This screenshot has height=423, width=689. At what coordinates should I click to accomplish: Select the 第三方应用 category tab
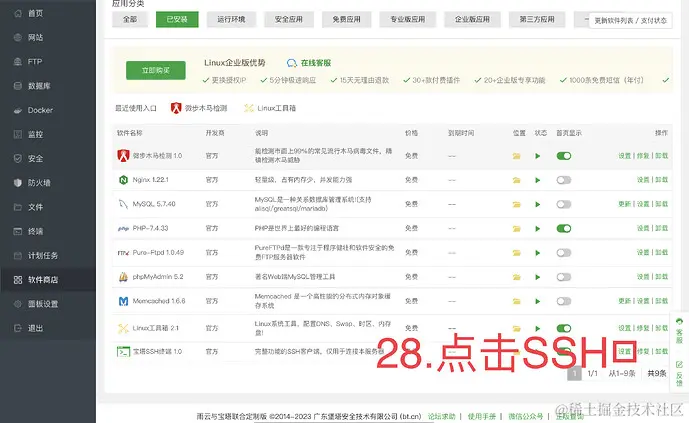537,19
